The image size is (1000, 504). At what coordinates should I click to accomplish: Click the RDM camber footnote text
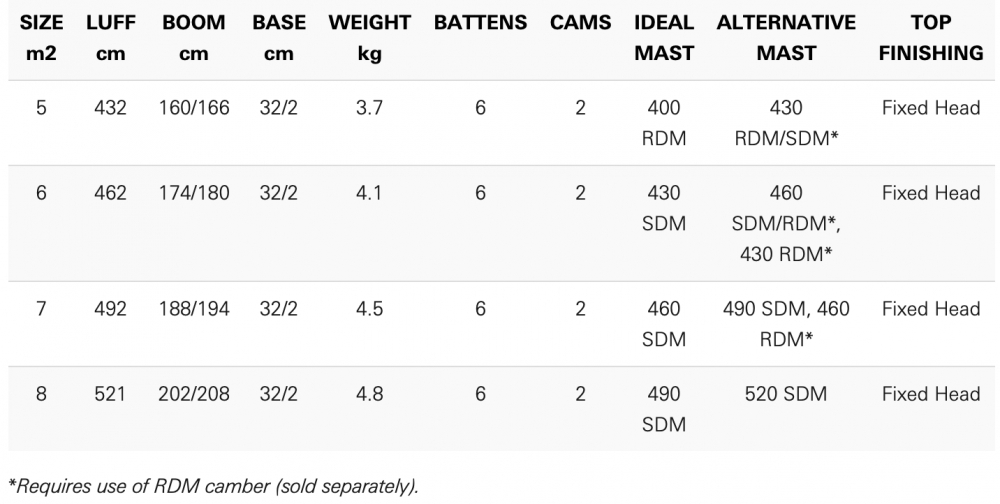pos(213,487)
